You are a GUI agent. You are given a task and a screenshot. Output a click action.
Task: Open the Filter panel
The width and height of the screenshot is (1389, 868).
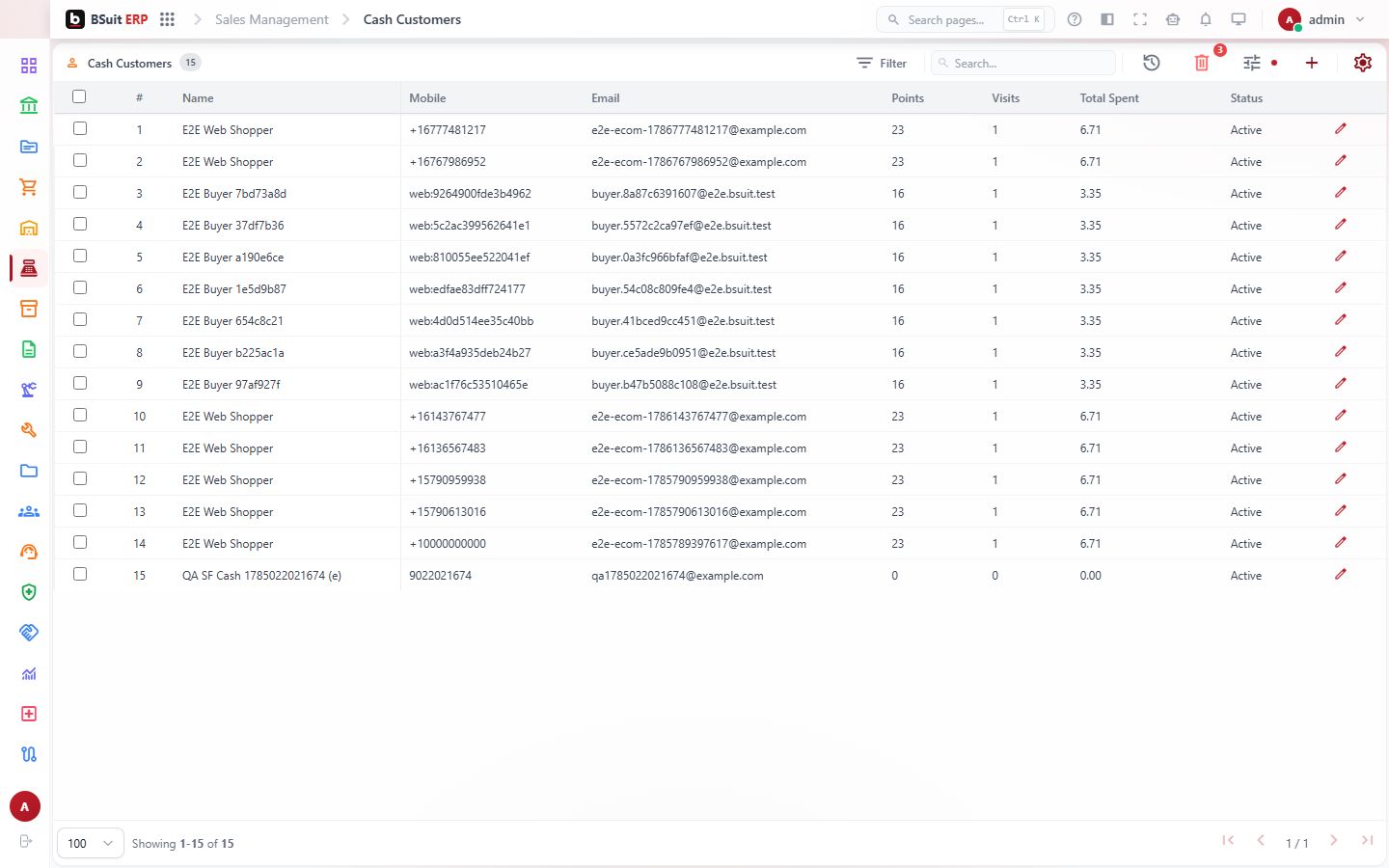click(882, 63)
